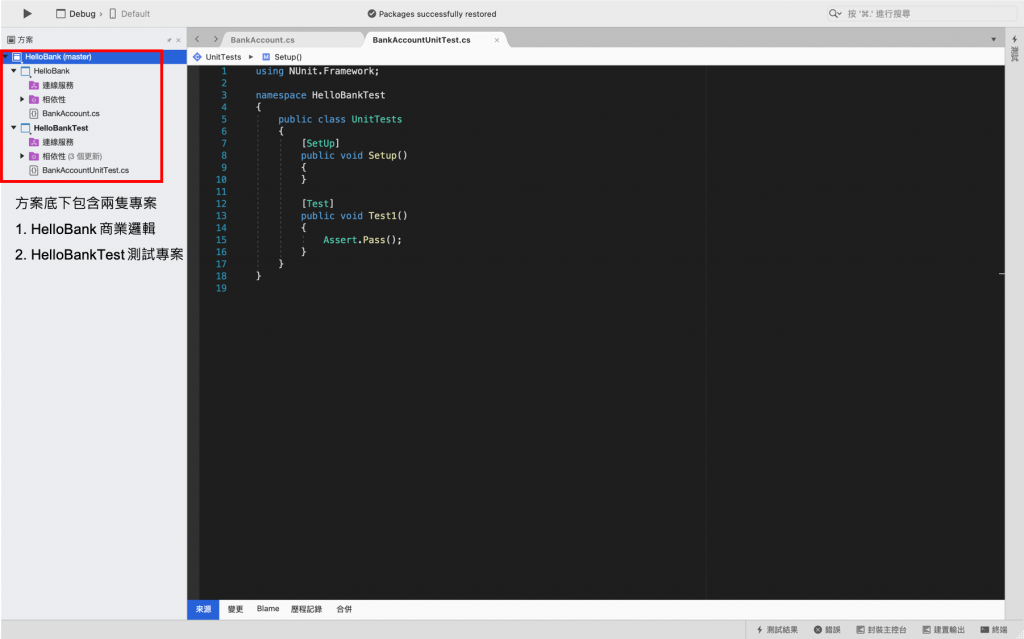
Task: Click the using NUnit.Framework; line
Action: click(317, 71)
